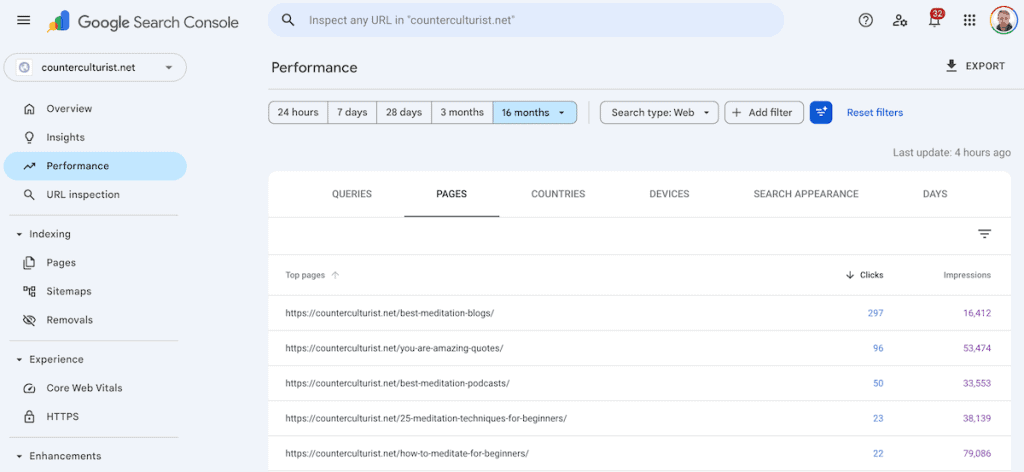This screenshot has height=472, width=1024.
Task: Switch to the Search Appearance tab
Action: (806, 194)
